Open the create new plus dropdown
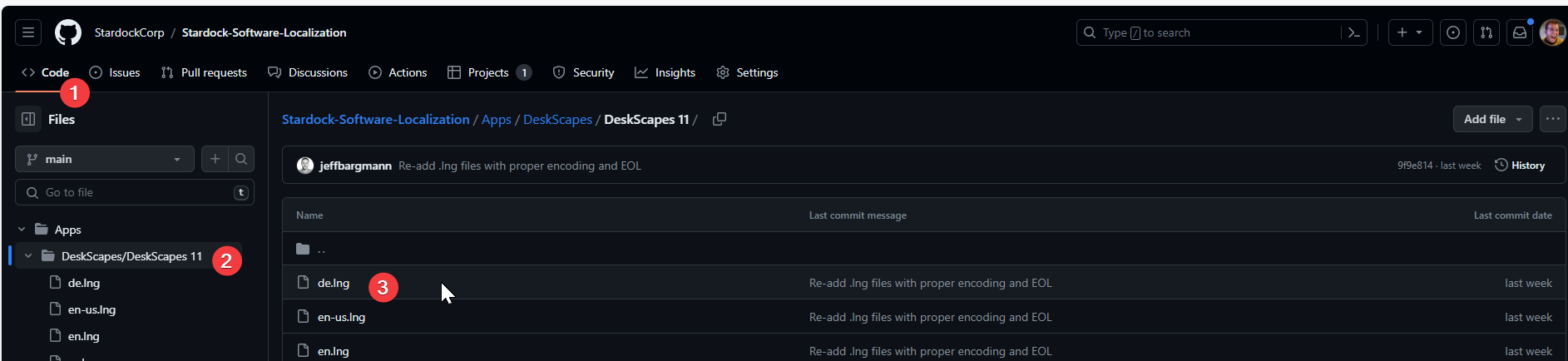This screenshot has width=1568, height=361. click(1410, 32)
